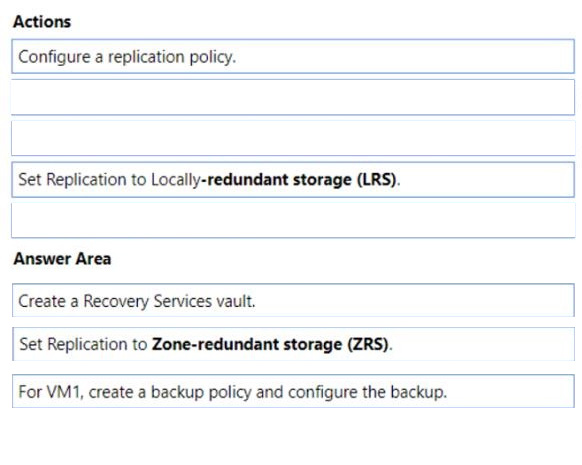Select 'Create a Recovery Services vault' in Answer Area
The width and height of the screenshot is (582, 465).
293,300
